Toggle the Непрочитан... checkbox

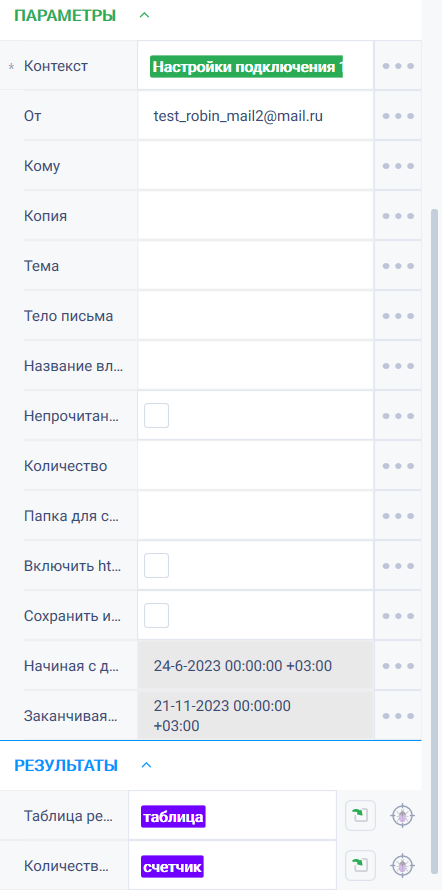coord(157,415)
